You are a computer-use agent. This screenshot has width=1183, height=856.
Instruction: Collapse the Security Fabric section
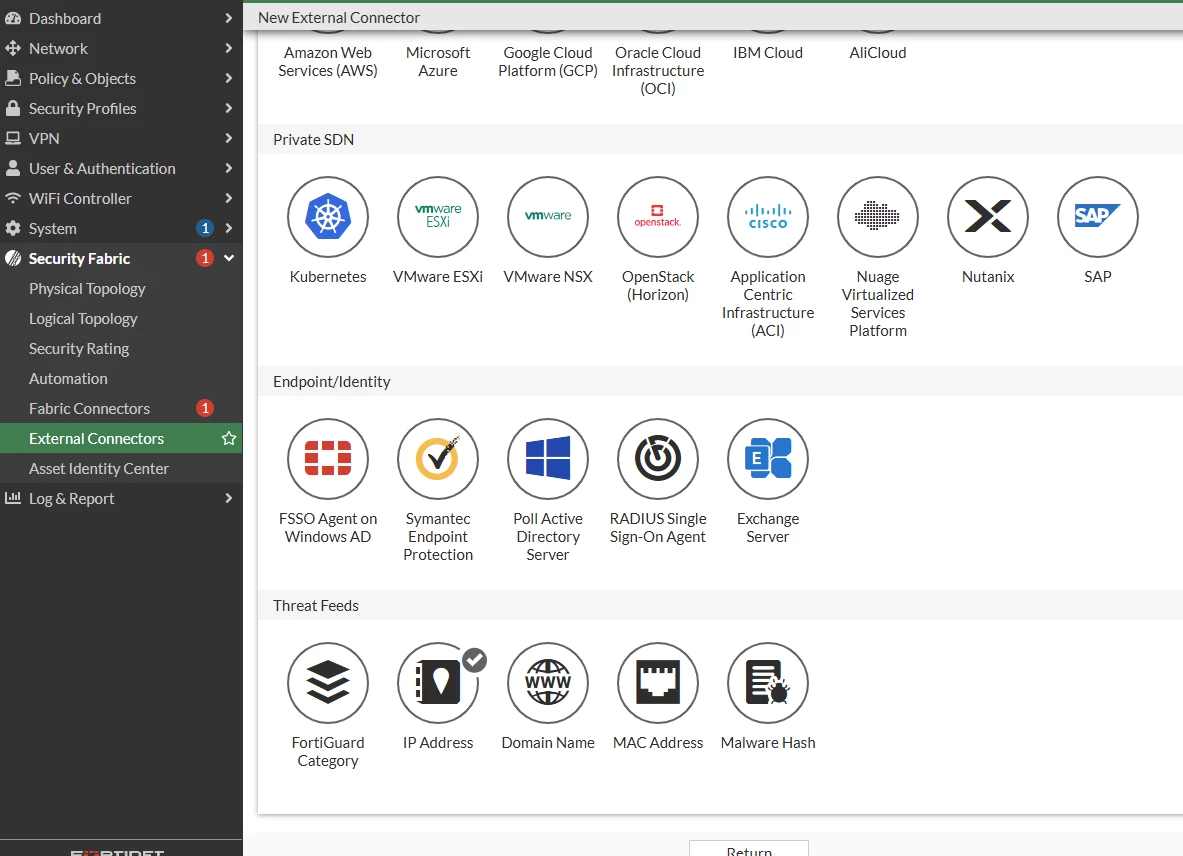tap(121, 259)
